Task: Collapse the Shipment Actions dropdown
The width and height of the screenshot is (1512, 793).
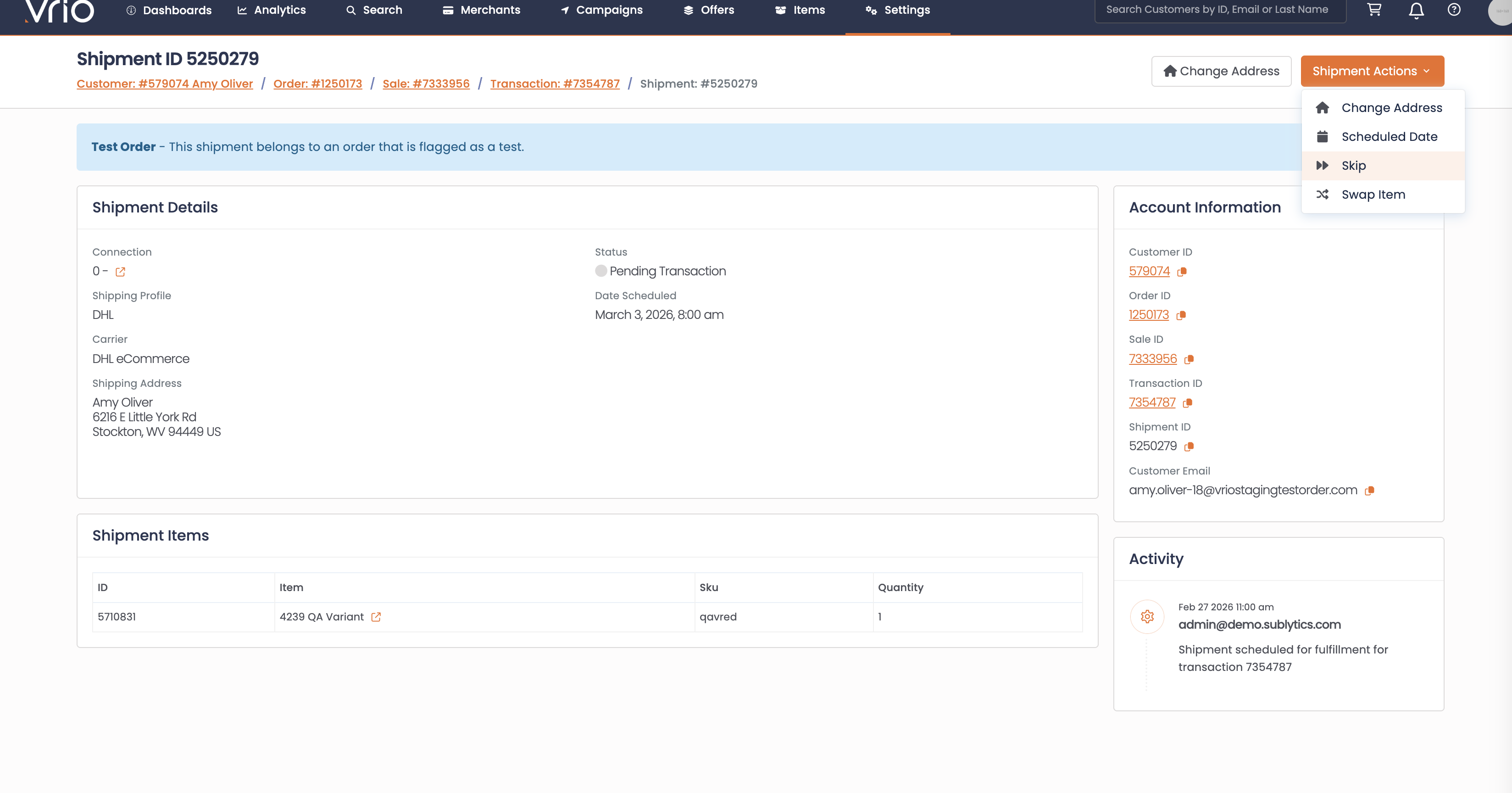Action: coord(1372,71)
